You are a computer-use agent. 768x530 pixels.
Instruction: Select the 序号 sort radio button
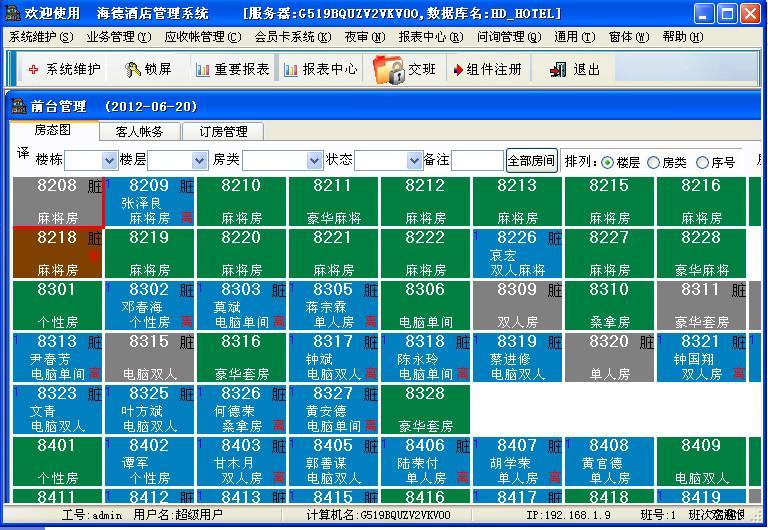click(702, 162)
